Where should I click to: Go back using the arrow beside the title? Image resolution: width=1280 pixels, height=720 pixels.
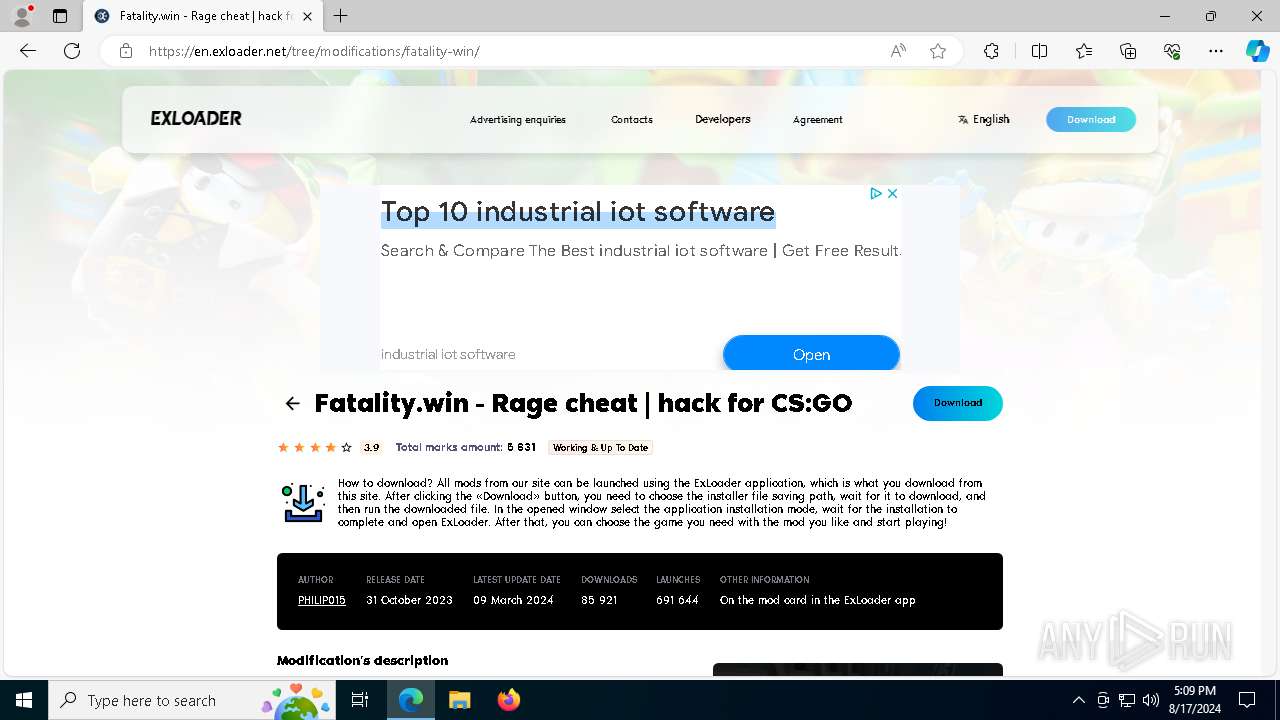[x=292, y=403]
